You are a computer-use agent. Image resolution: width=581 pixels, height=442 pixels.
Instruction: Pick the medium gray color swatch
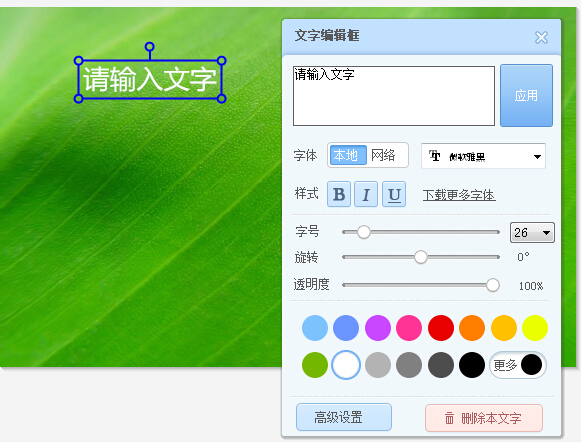(x=409, y=365)
